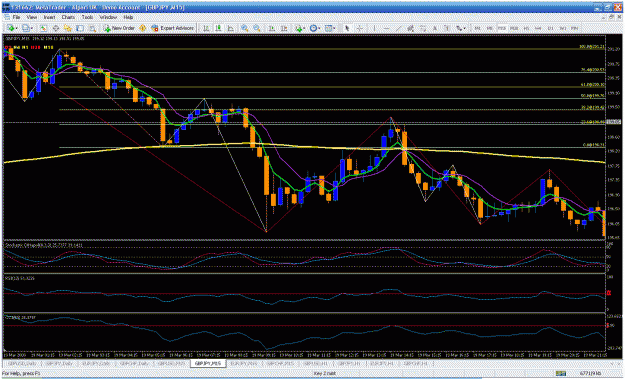Switch chart to Line Chart mode
The height and width of the screenshot is (379, 625).
(230, 28)
